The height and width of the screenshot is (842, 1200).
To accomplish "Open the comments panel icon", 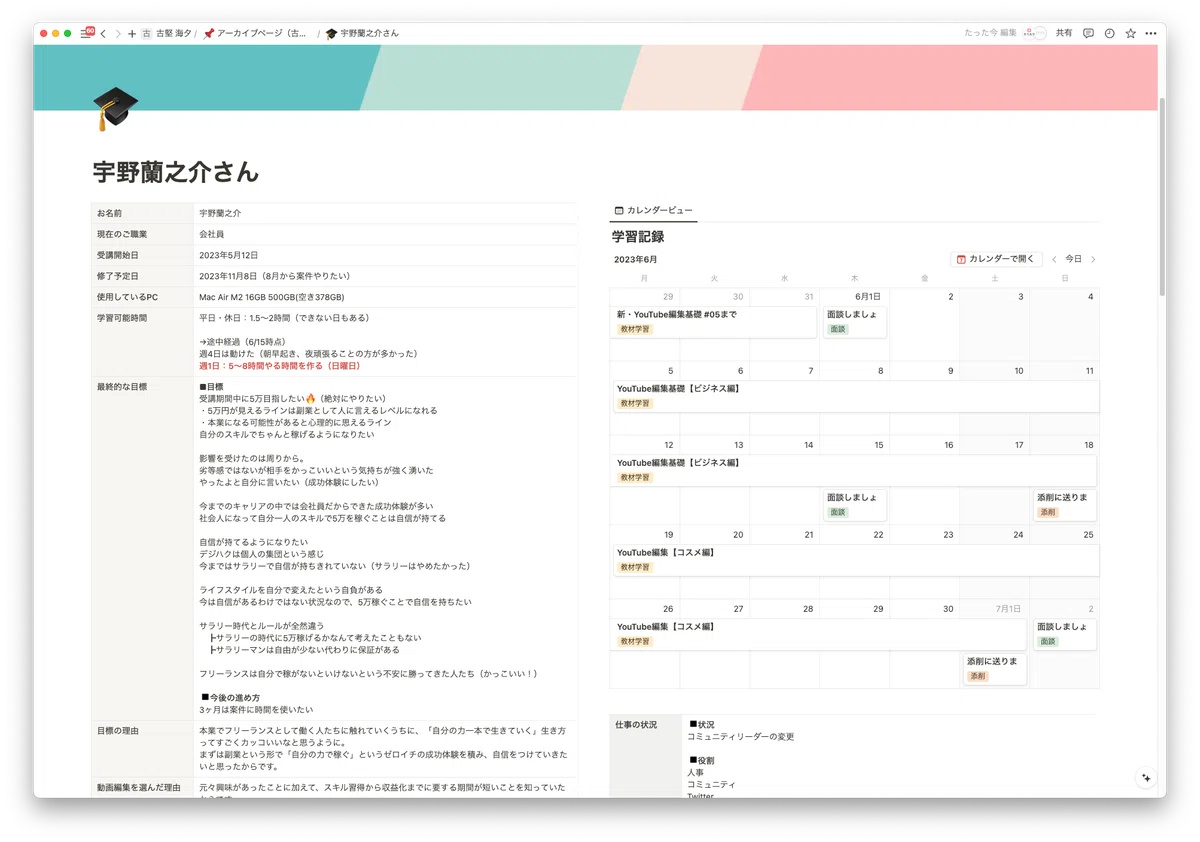I will pos(1088,33).
